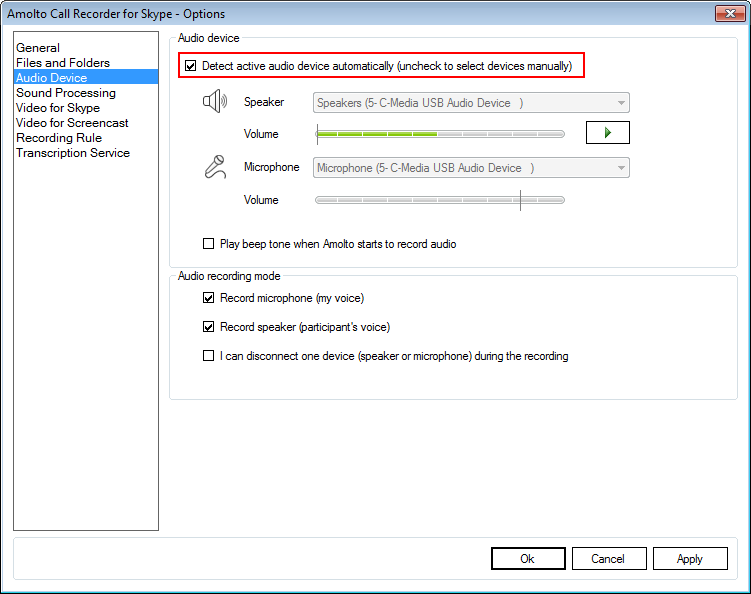Select Audio Device category
This screenshot has height=594, width=751.
86,78
